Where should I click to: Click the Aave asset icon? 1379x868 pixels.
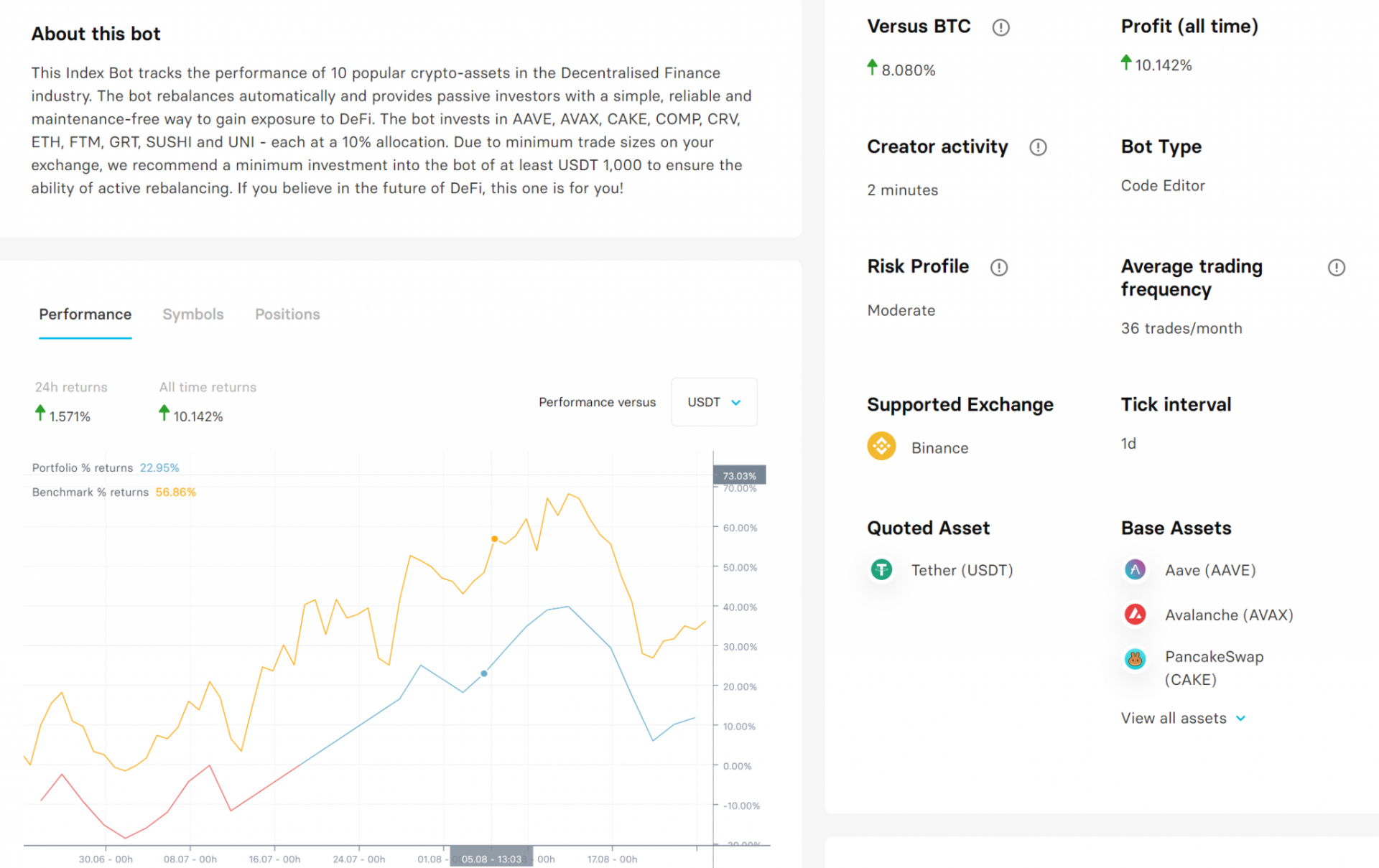tap(1135, 569)
